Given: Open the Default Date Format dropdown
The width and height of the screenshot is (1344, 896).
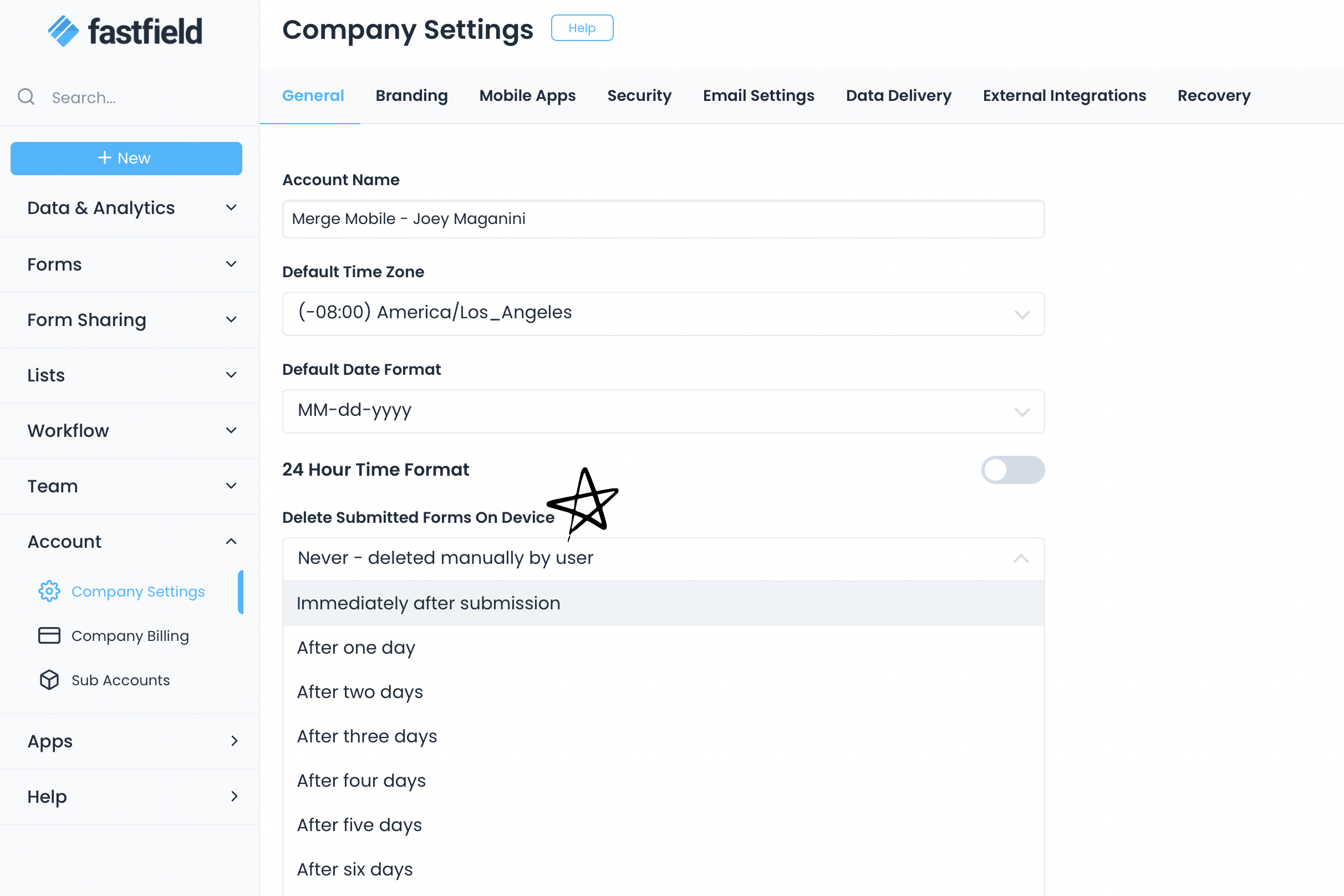Looking at the screenshot, I should pyautogui.click(x=663, y=411).
